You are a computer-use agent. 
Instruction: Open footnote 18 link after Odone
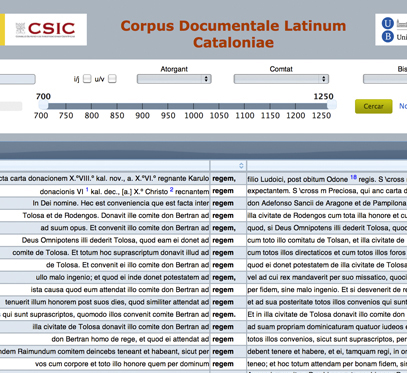coord(353,177)
